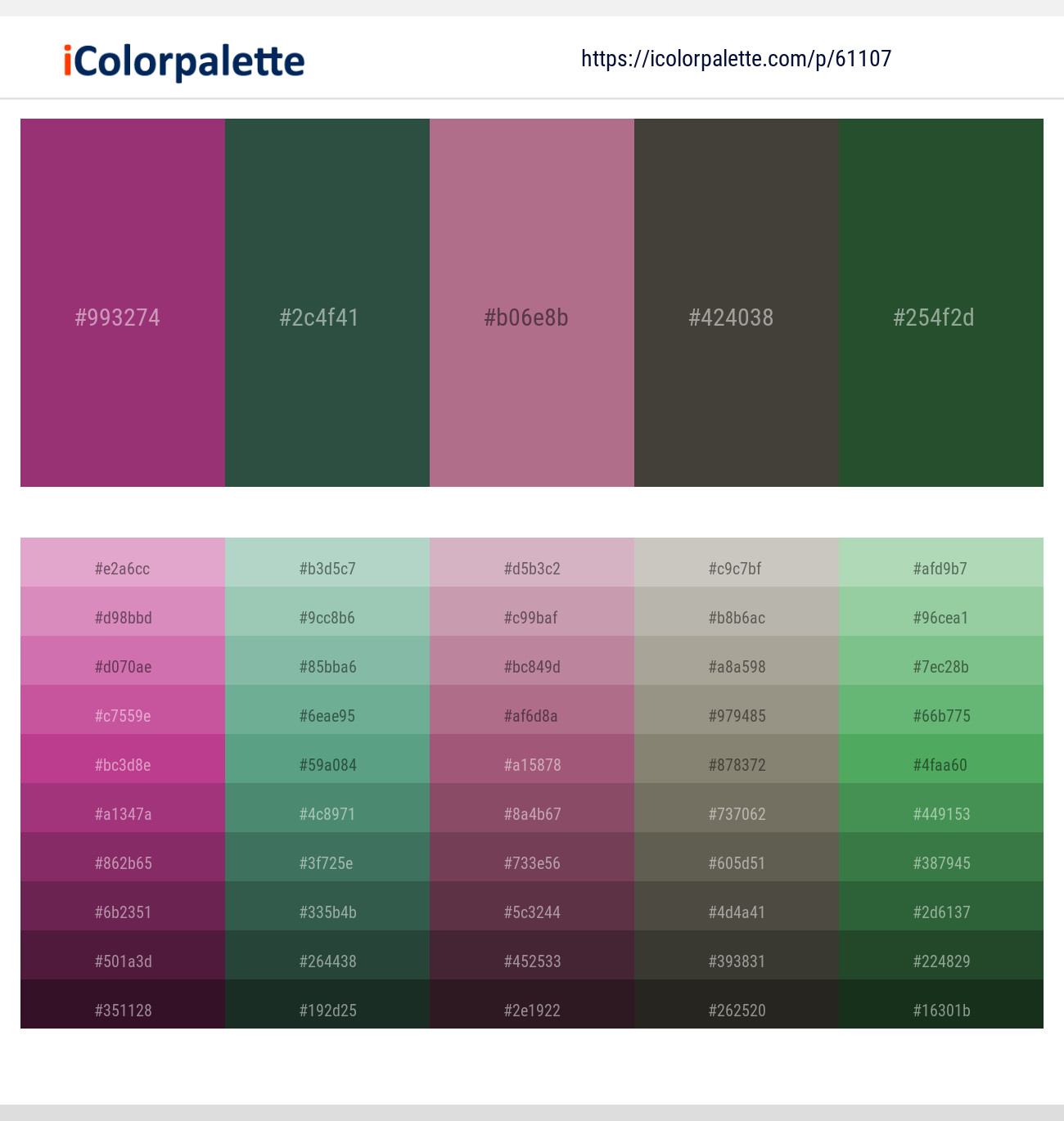This screenshot has height=1121, width=1064.
Task: Click the #bc3d8e shade swatch
Action: (x=123, y=764)
